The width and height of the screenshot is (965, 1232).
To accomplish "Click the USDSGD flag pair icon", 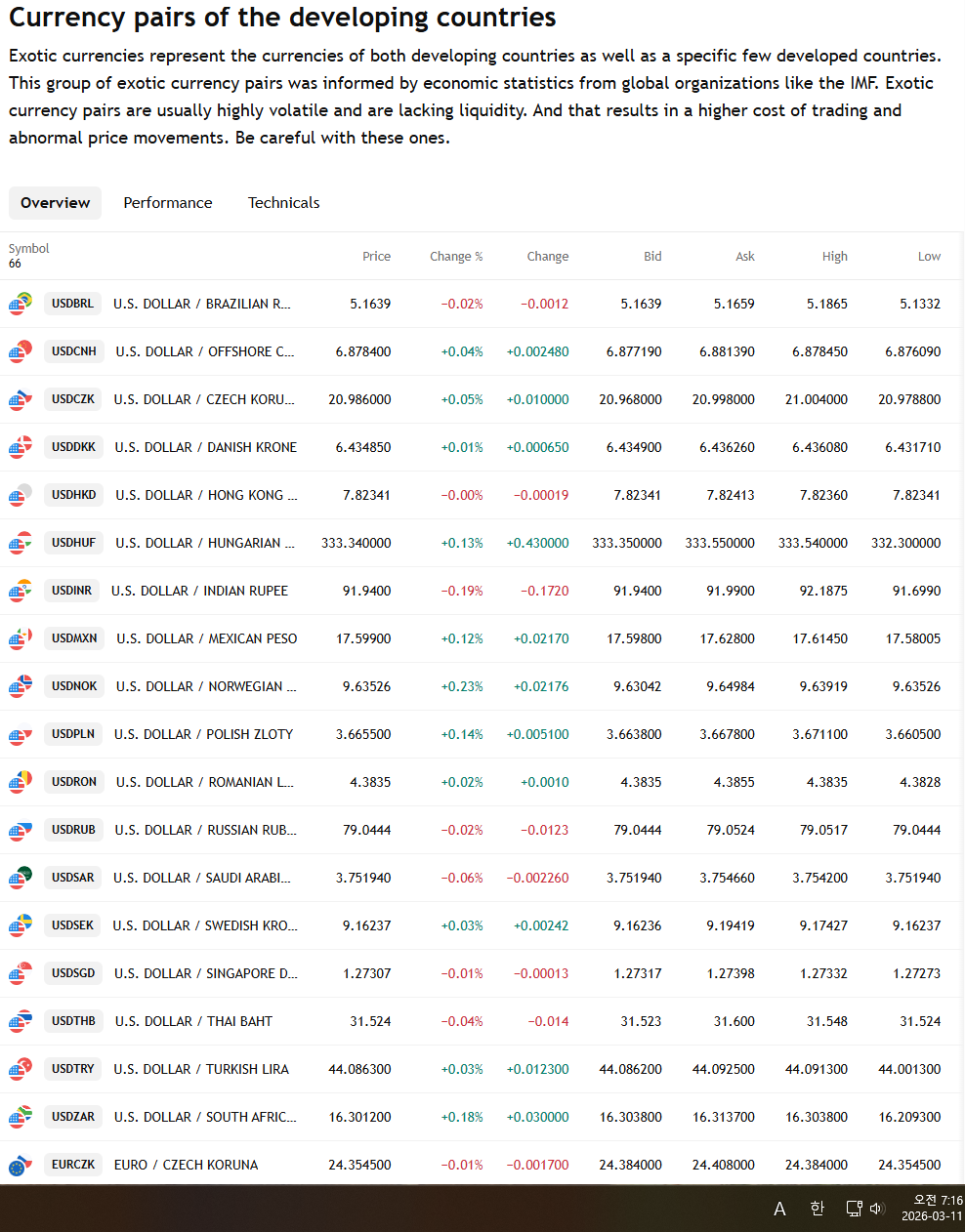I will click(x=21, y=973).
